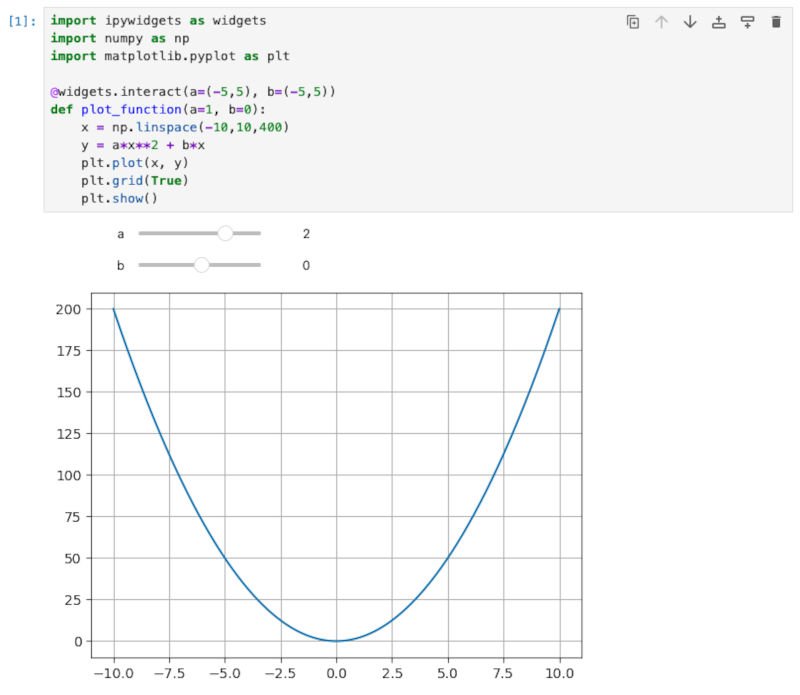
Task: Click the duplicate cell icon
Action: [632, 22]
